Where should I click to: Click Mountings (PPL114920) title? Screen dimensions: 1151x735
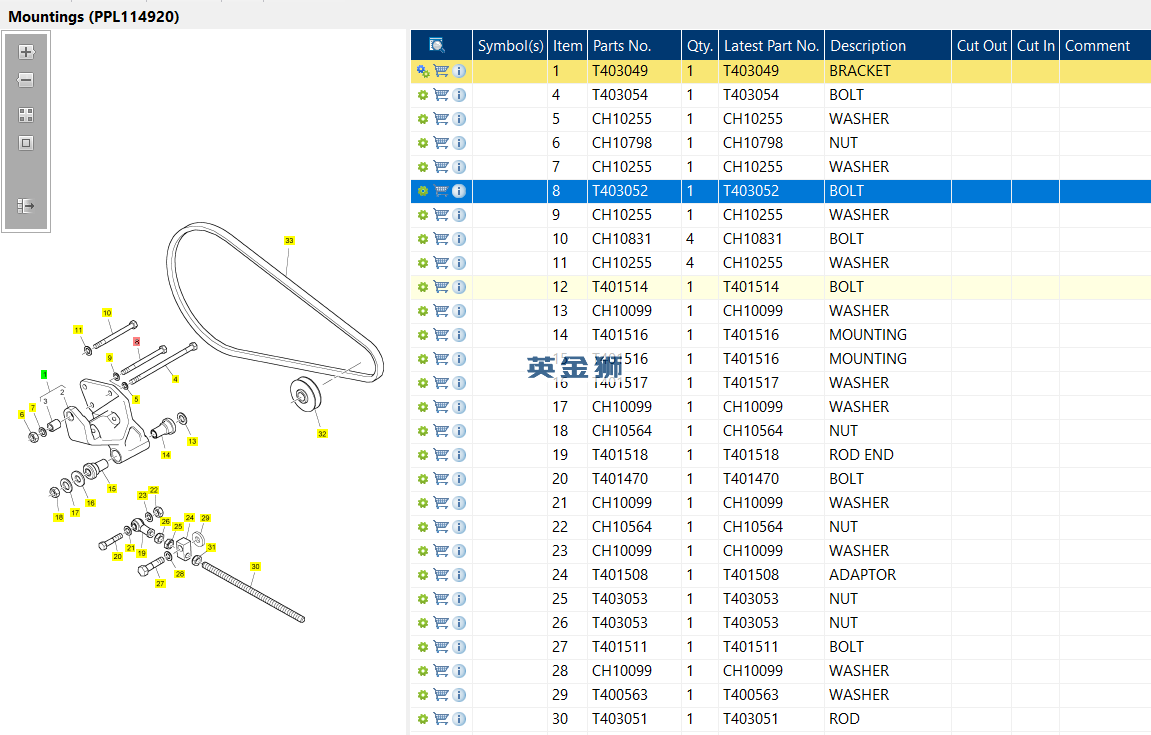pos(94,16)
